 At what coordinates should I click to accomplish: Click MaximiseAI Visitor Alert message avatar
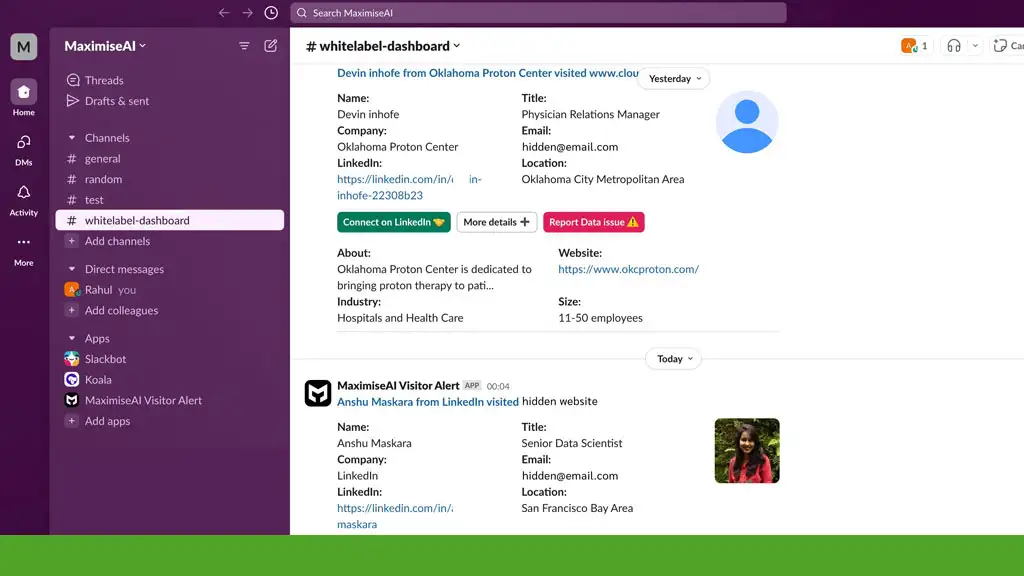318,393
